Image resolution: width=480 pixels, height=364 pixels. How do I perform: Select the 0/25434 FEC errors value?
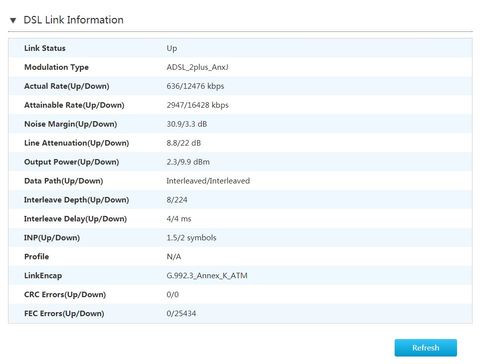(181, 314)
